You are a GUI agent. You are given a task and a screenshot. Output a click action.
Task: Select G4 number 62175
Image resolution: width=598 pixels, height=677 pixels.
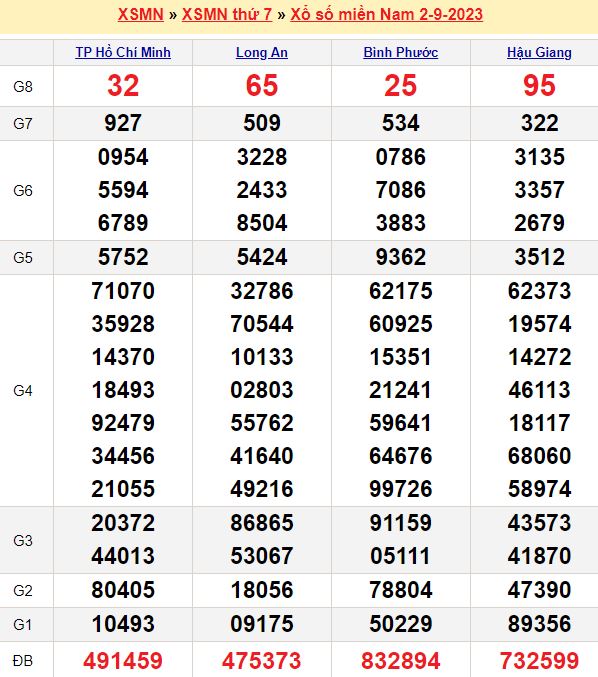(x=401, y=291)
